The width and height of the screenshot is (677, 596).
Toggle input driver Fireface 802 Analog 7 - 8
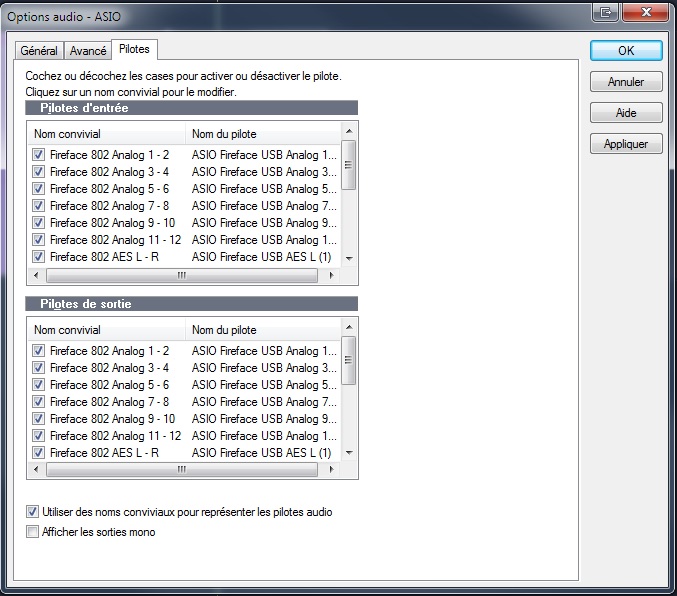[x=38, y=206]
